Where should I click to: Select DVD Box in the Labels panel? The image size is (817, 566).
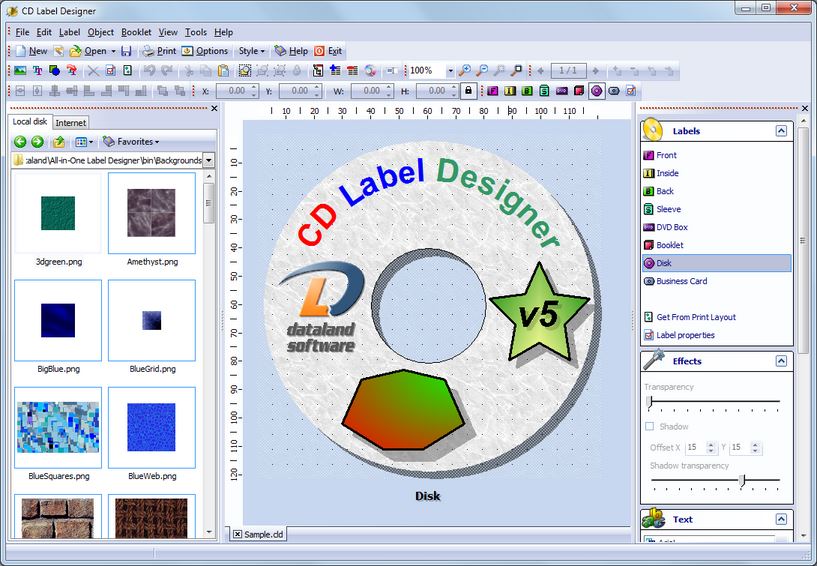coord(672,227)
